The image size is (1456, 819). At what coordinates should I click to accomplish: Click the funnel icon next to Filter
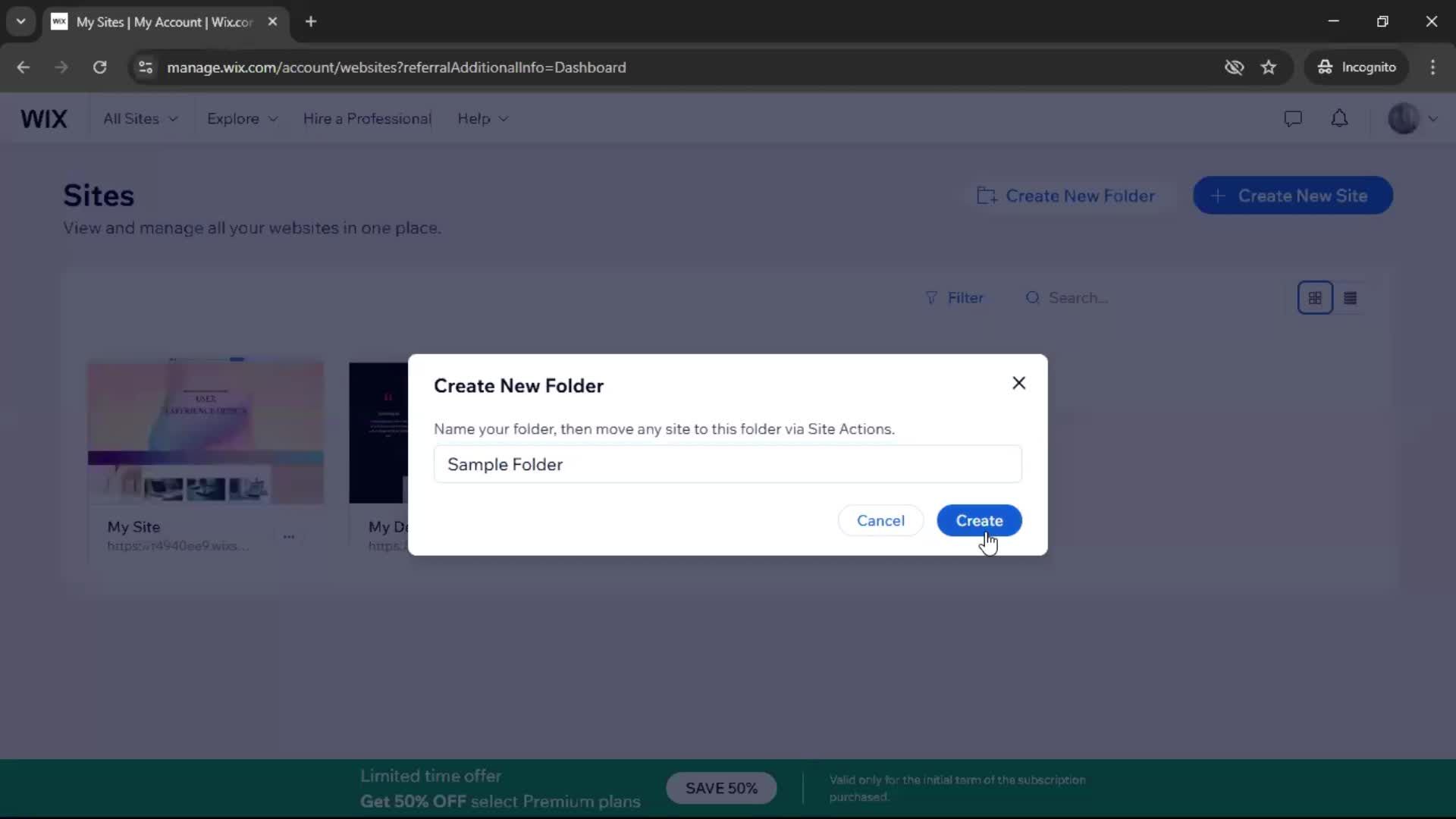(931, 298)
